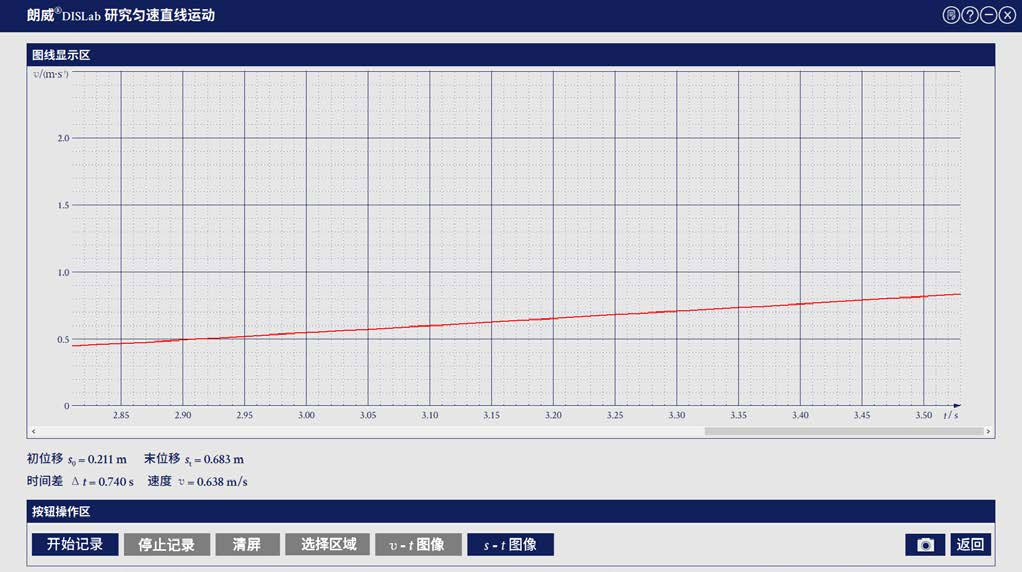Start recording with 开始记录
Viewport: 1022px width, 572px height.
75,545
